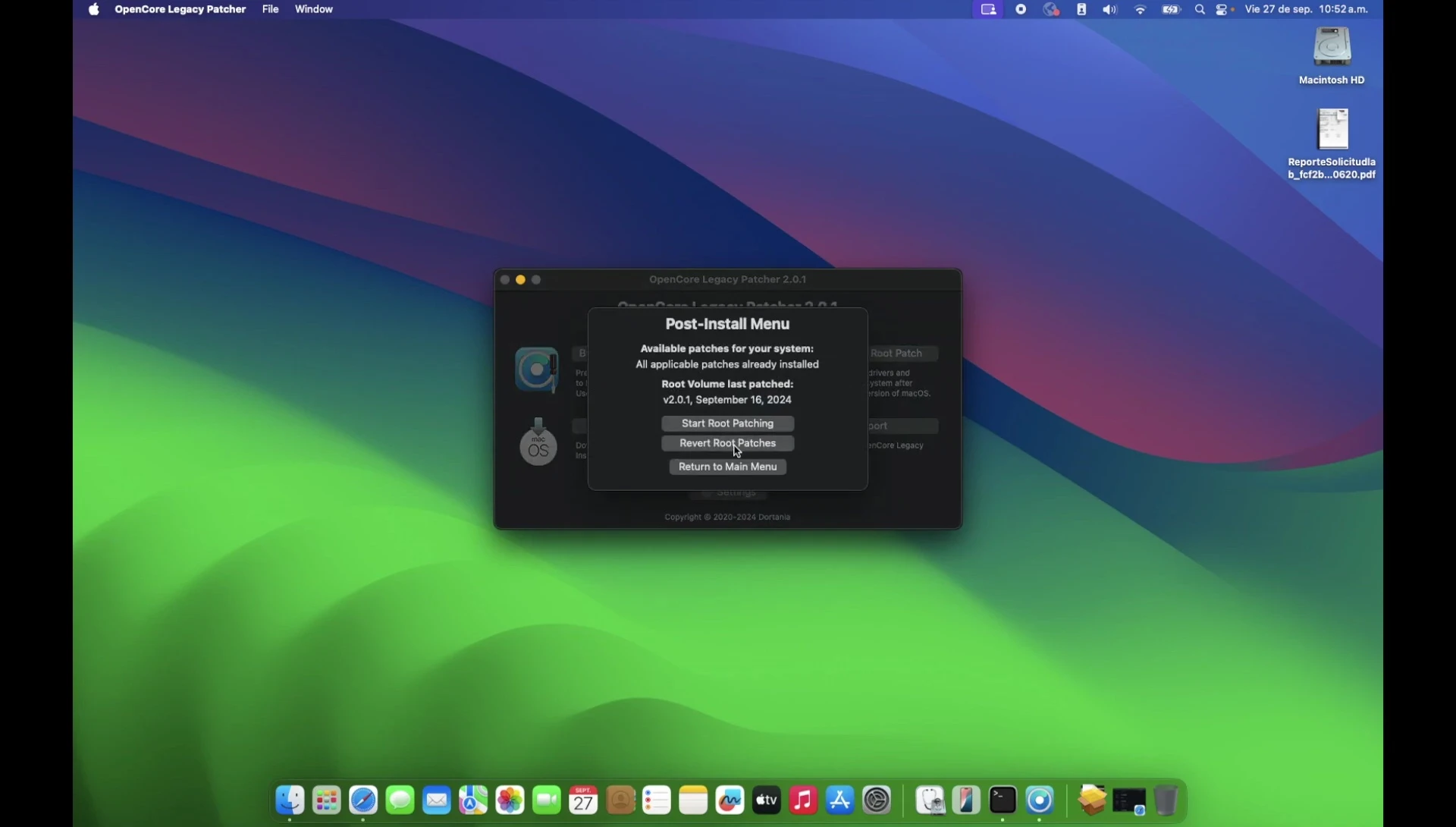Open Contacts from the Dock
Screen dimensions: 1456x827
(620, 800)
